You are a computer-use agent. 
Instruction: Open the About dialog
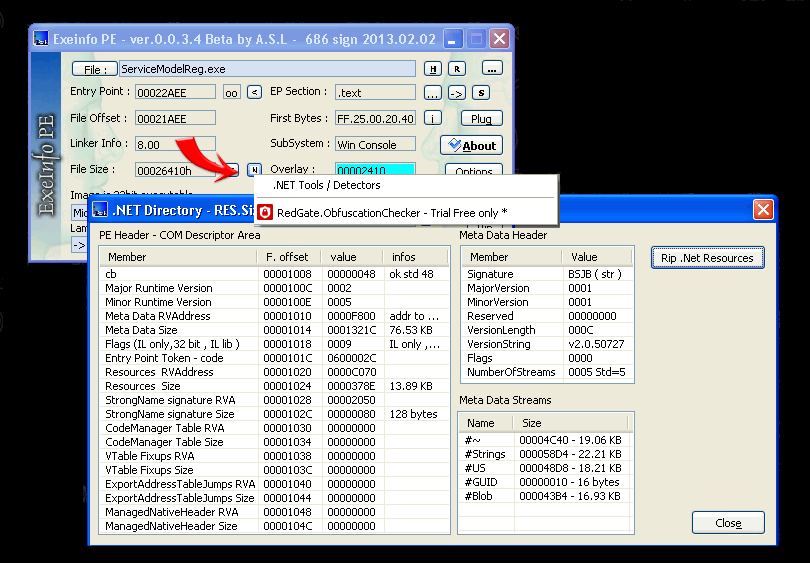472,145
